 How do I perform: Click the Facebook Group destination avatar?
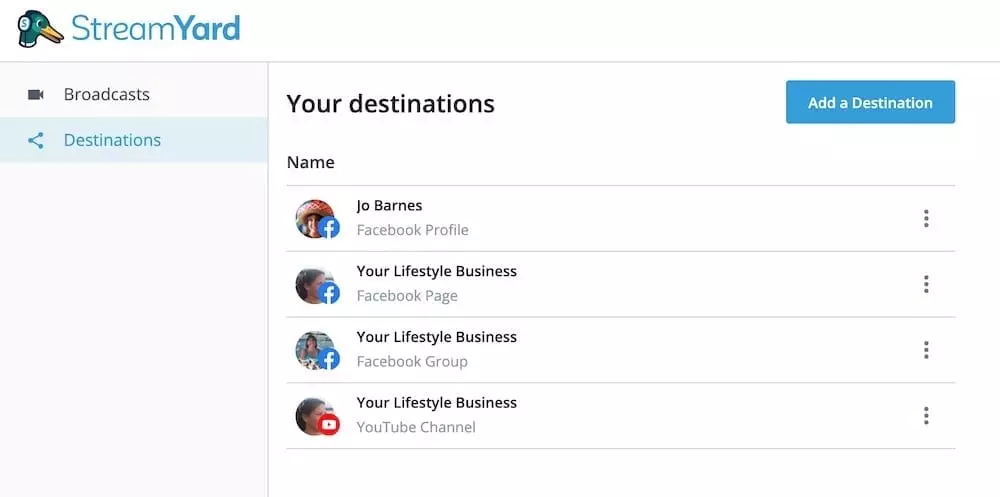(x=316, y=350)
